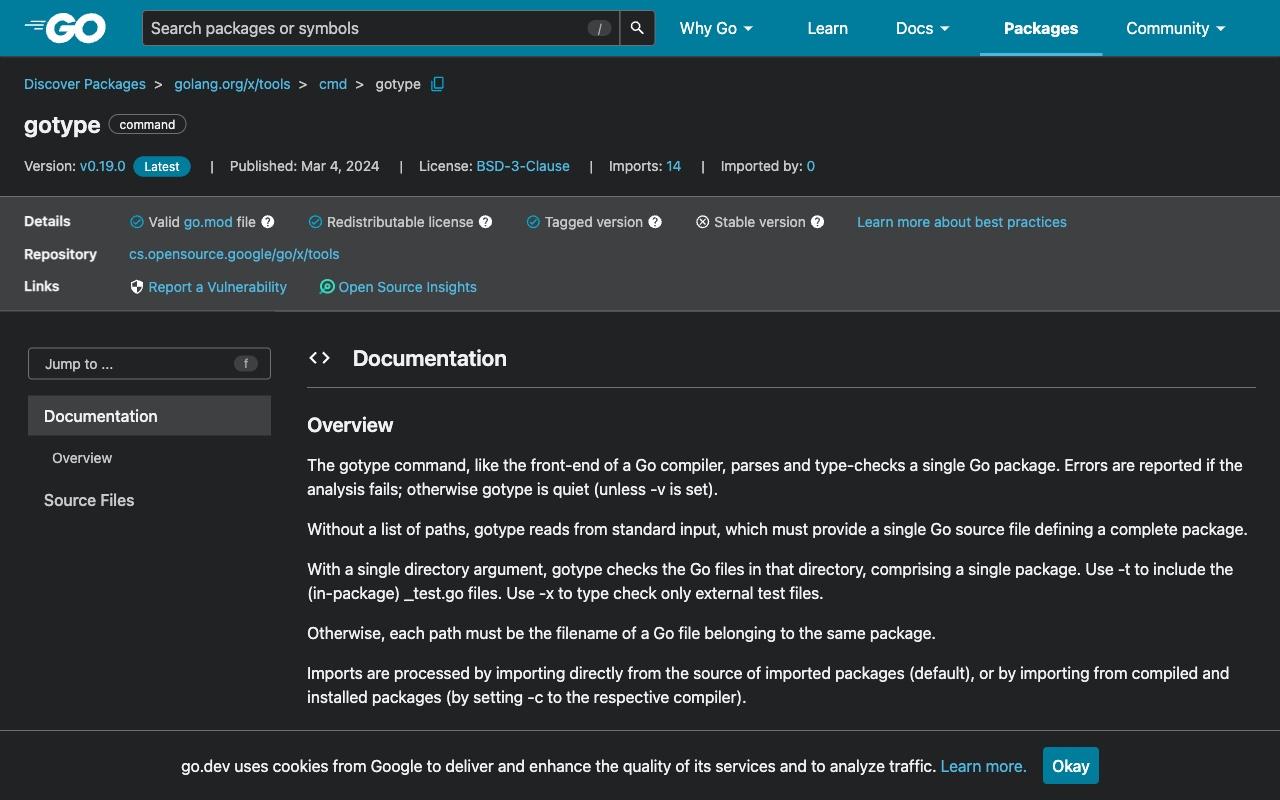
Task: Open Report a Vulnerability link
Action: [x=217, y=287]
